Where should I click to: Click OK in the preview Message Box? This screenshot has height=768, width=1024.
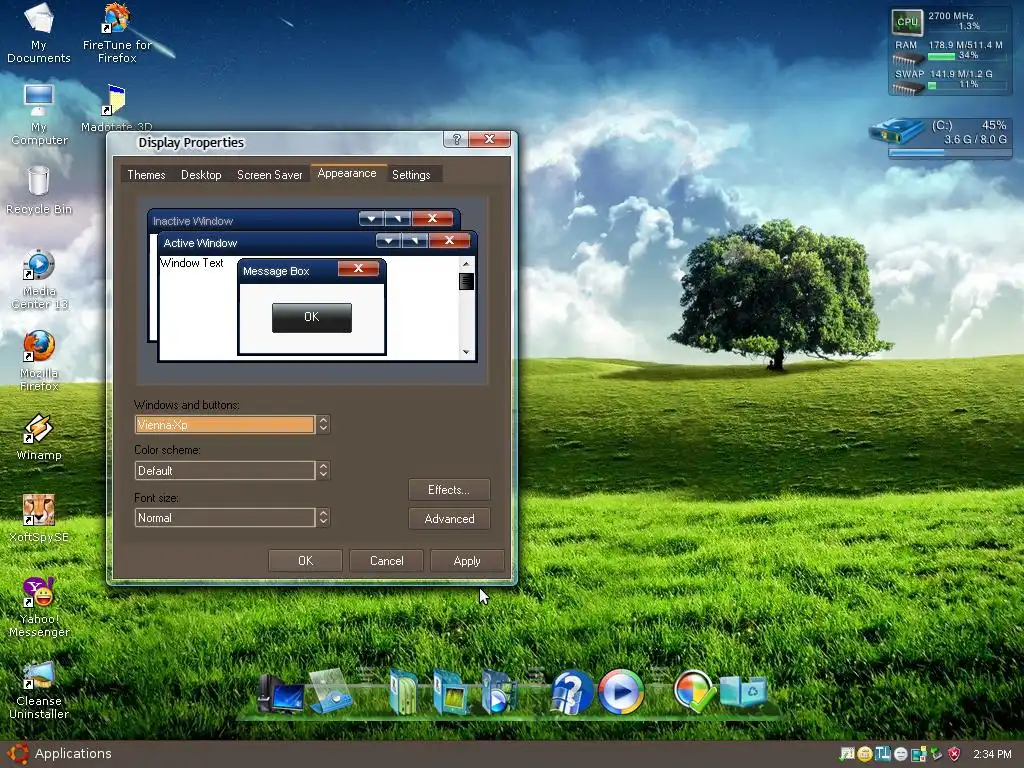(312, 317)
